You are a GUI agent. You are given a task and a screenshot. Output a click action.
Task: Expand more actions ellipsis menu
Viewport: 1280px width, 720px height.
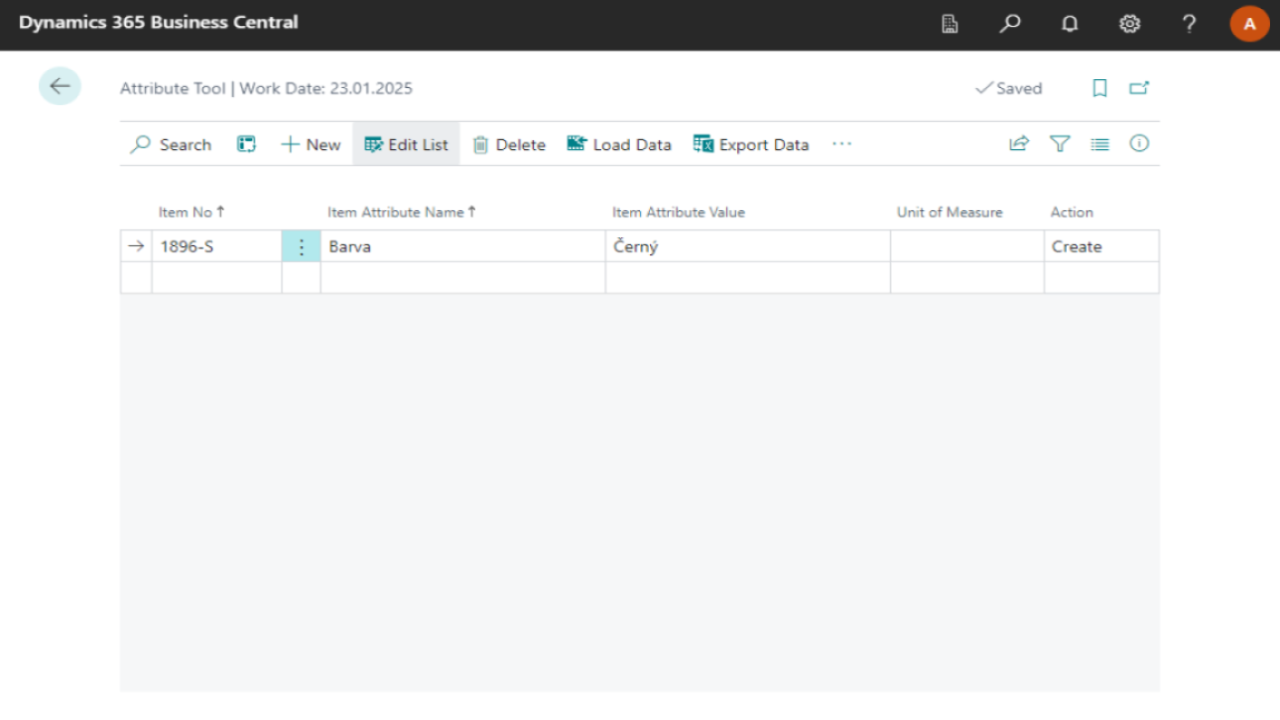(842, 144)
